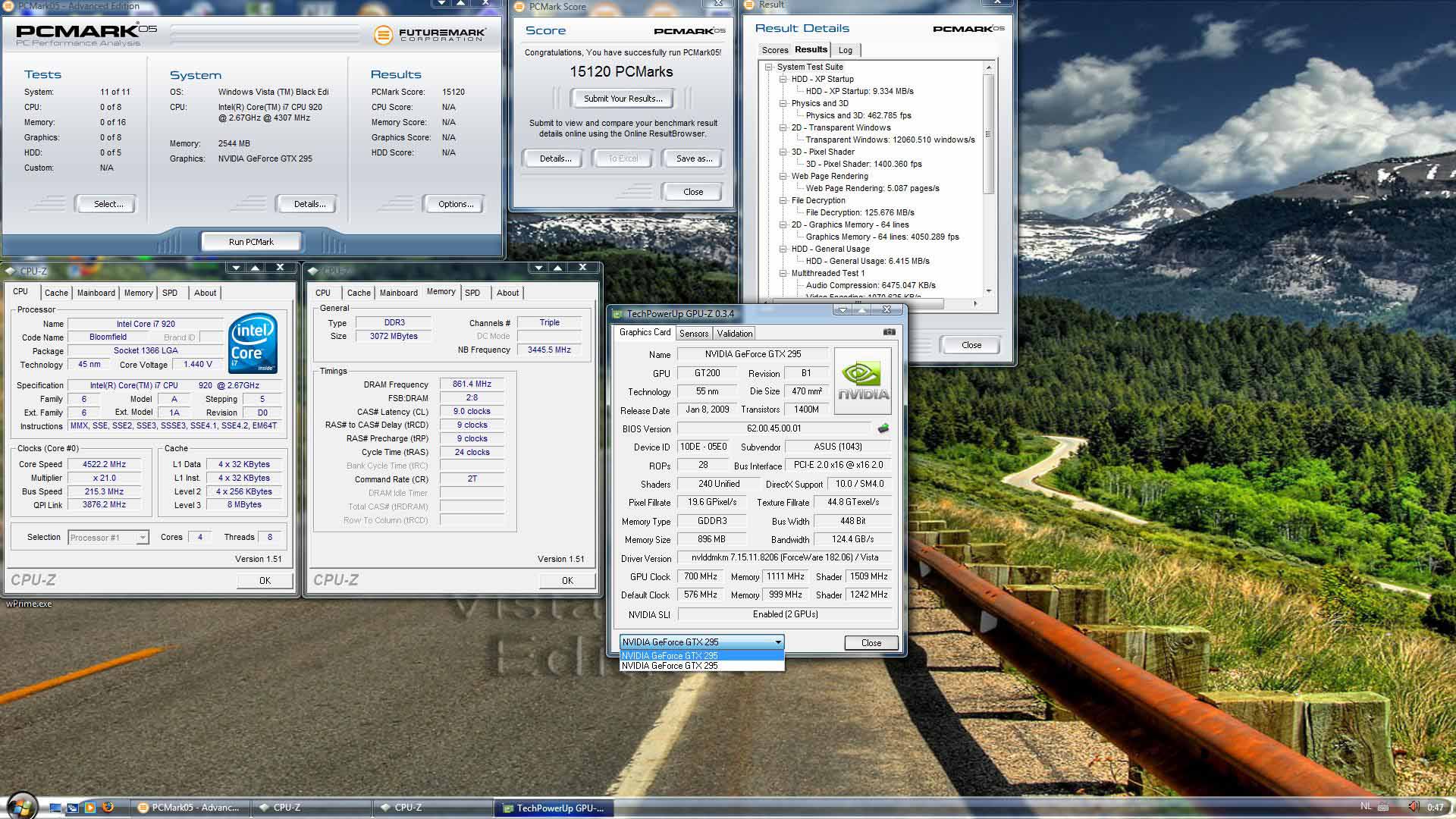Click the 0:47 clock in the taskbar
Screen dimensions: 1456x819
click(1435, 808)
